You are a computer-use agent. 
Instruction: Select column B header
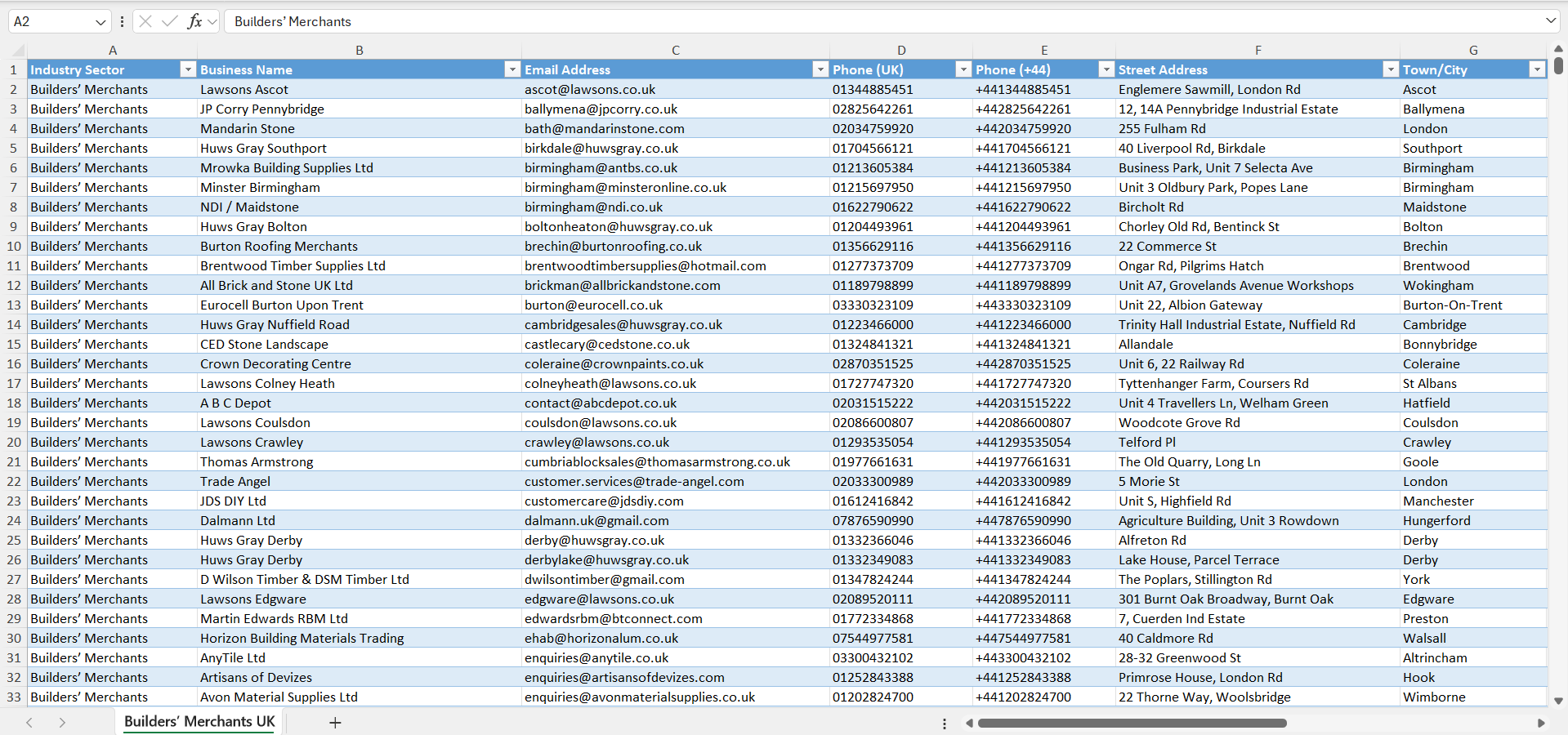coord(360,51)
